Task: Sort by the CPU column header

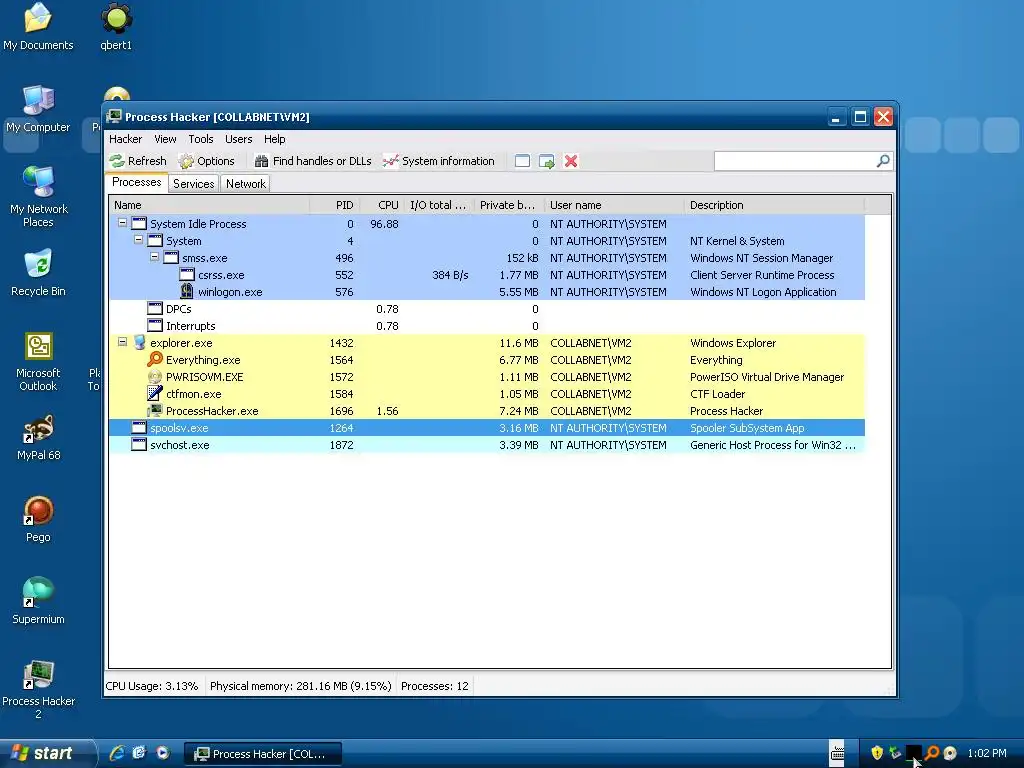Action: click(382, 205)
